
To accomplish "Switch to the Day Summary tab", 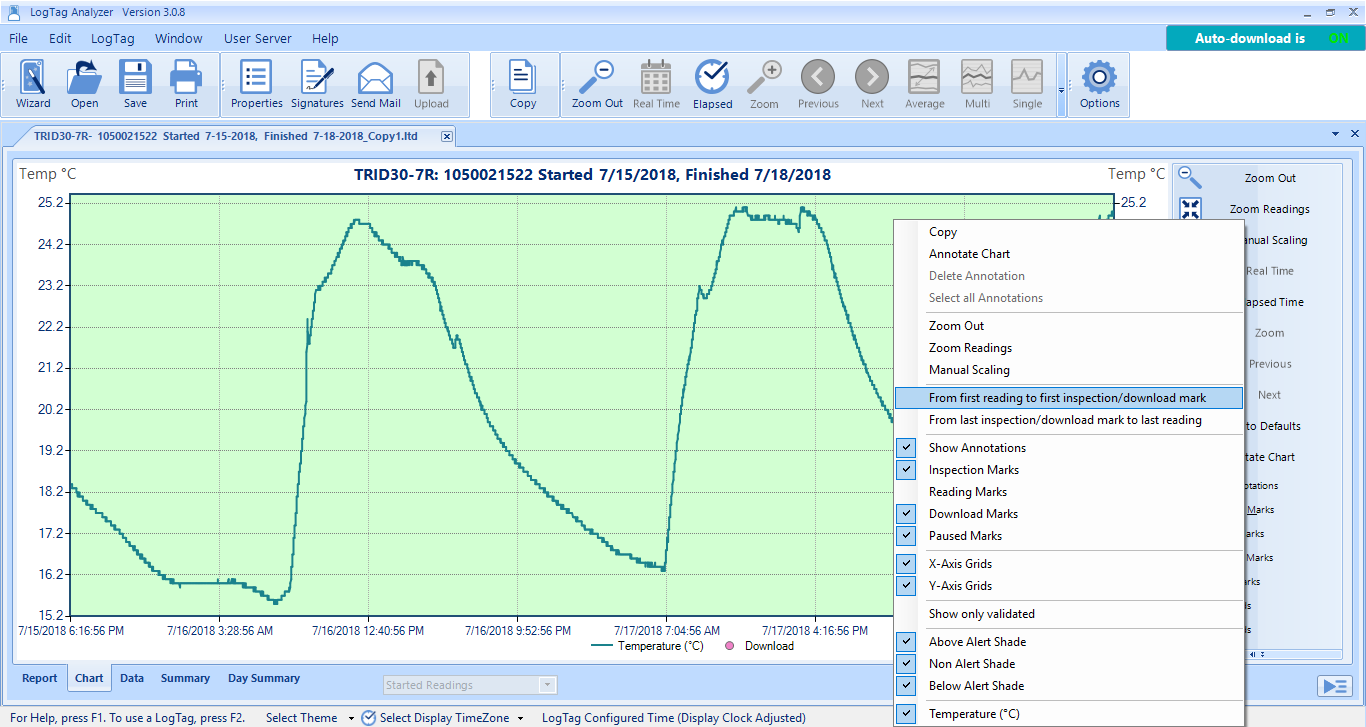I will (x=263, y=678).
